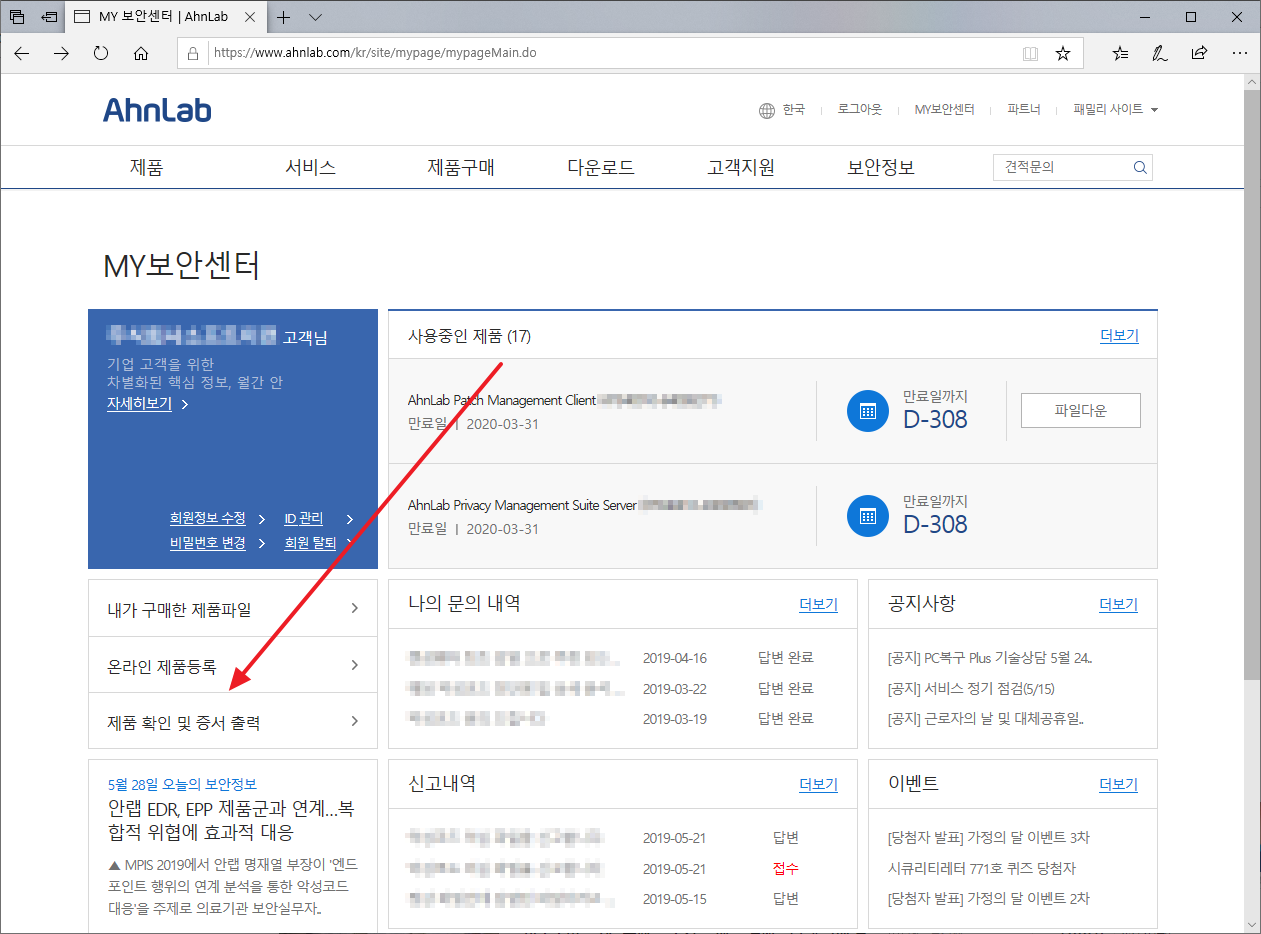Show the tab preview dropdown

tap(316, 17)
